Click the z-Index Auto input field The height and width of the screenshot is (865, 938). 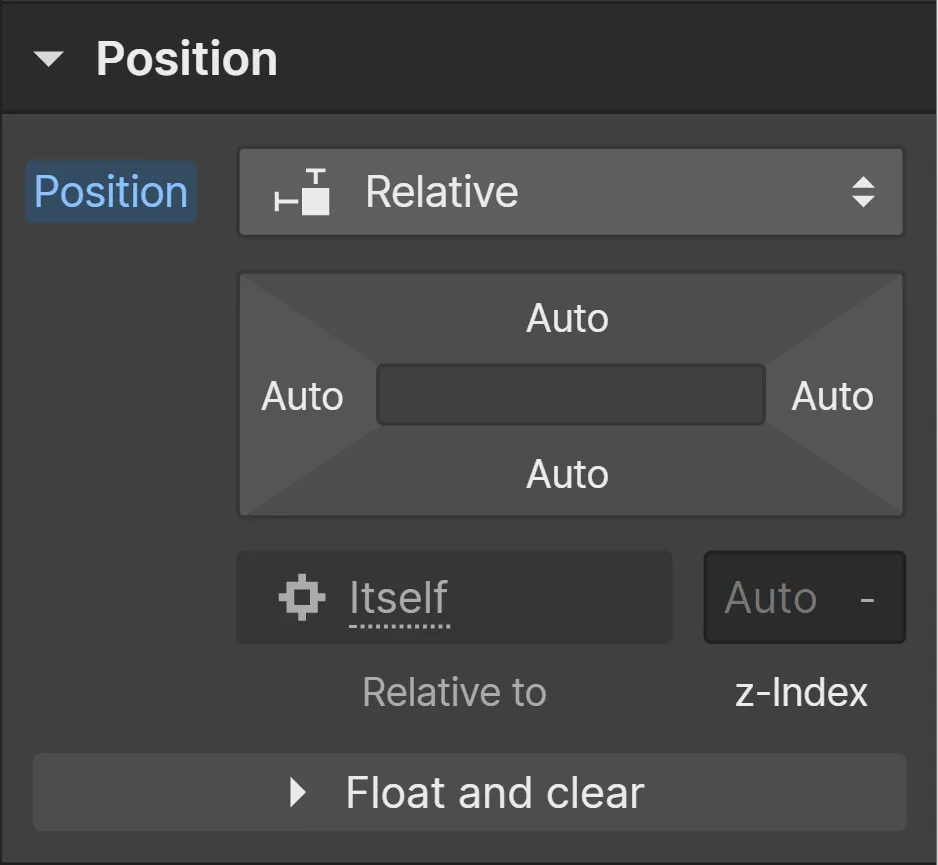click(770, 598)
